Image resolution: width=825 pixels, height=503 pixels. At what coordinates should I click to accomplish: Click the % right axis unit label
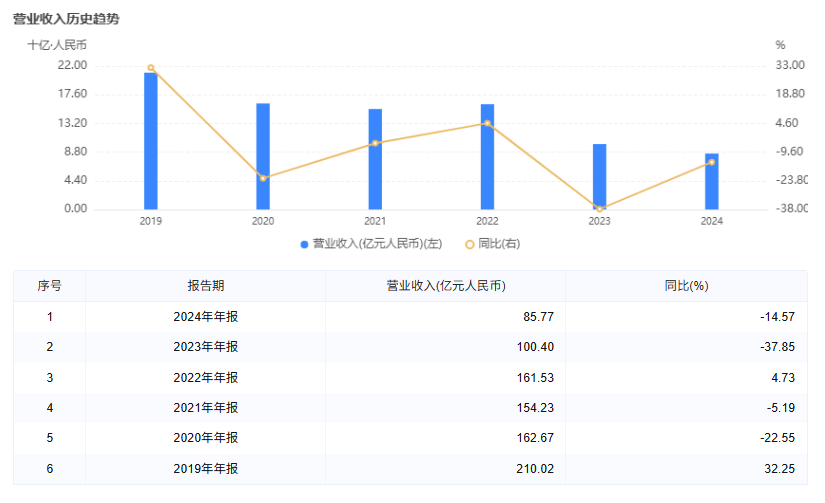point(780,45)
